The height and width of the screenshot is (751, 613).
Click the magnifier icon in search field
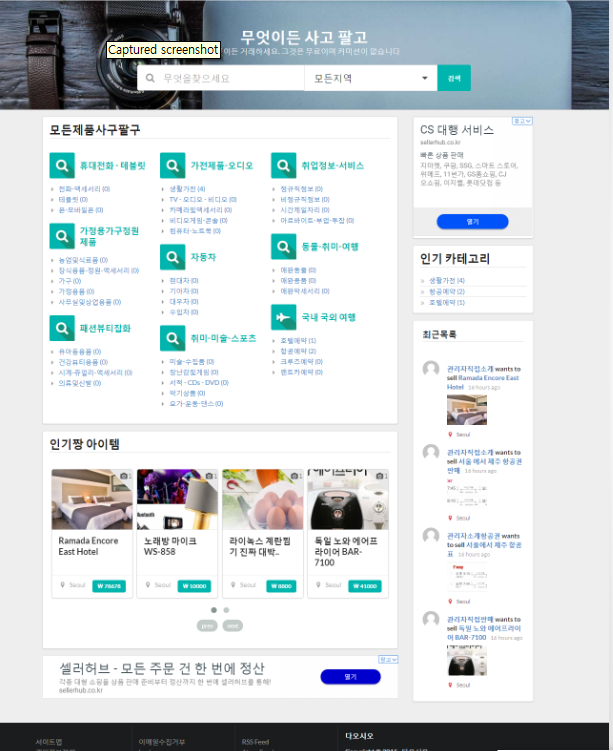coord(151,78)
